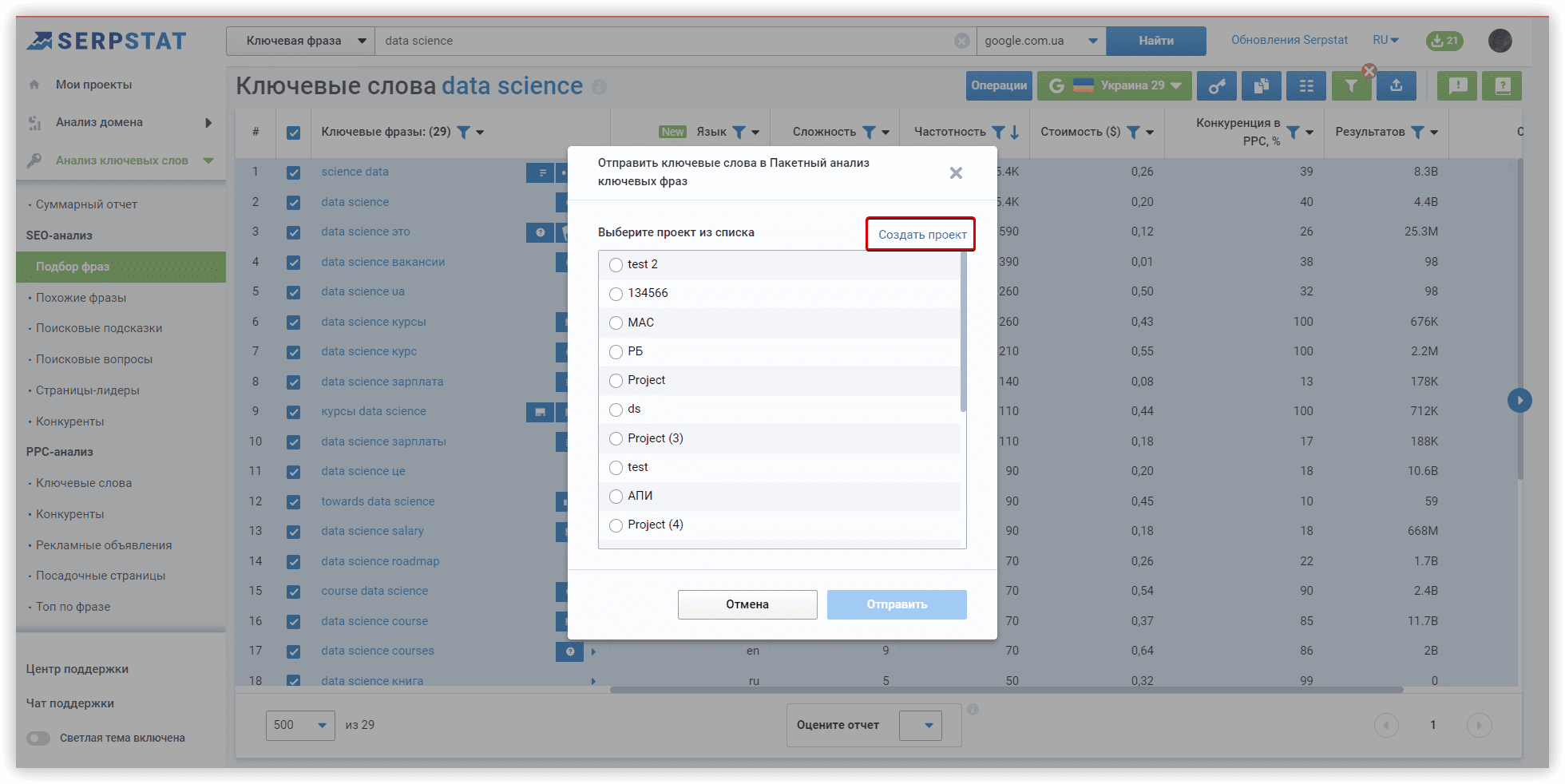Toggle the light theme switch
The image size is (1565, 784).
(38, 738)
